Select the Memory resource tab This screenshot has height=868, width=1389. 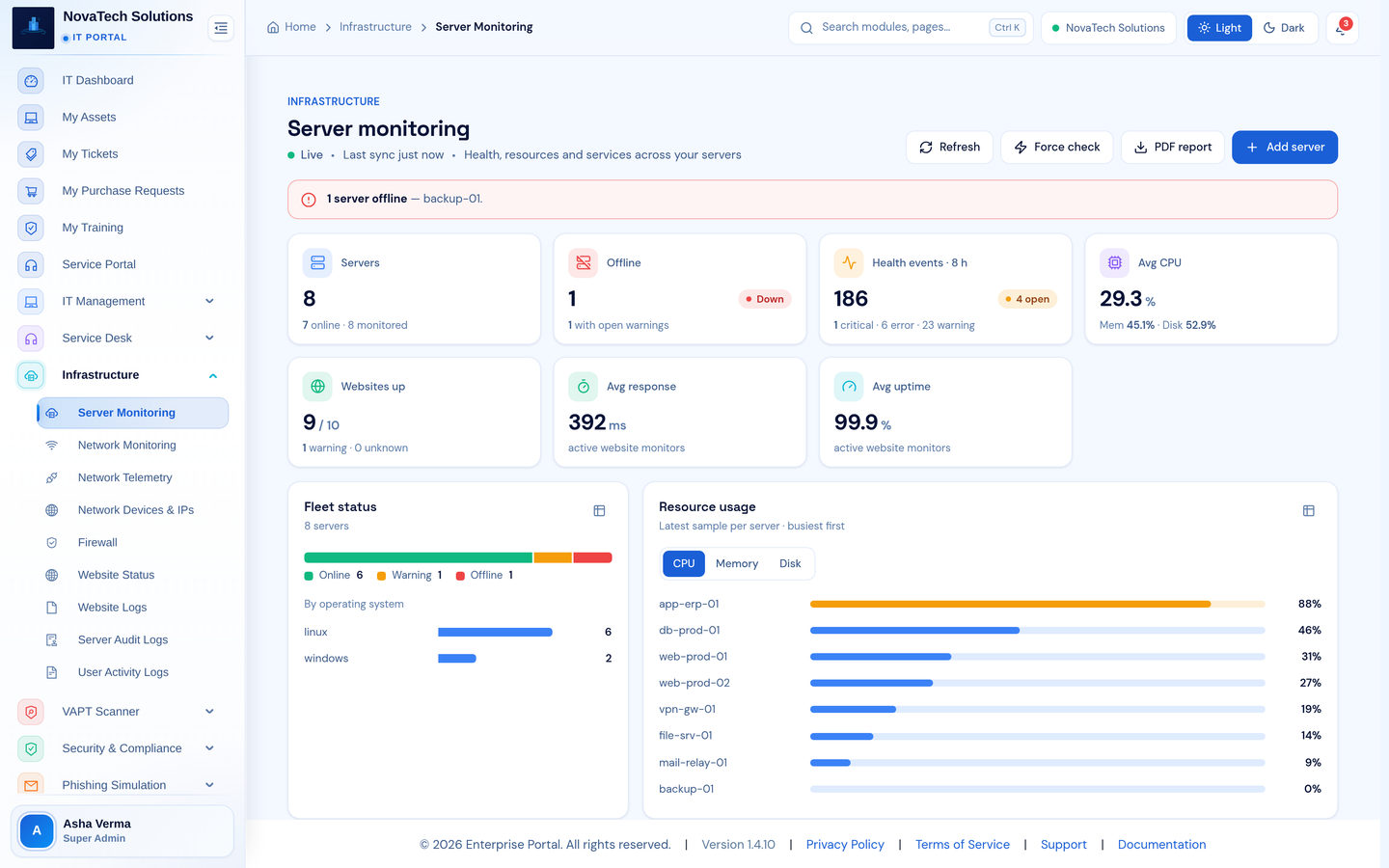pos(737,563)
